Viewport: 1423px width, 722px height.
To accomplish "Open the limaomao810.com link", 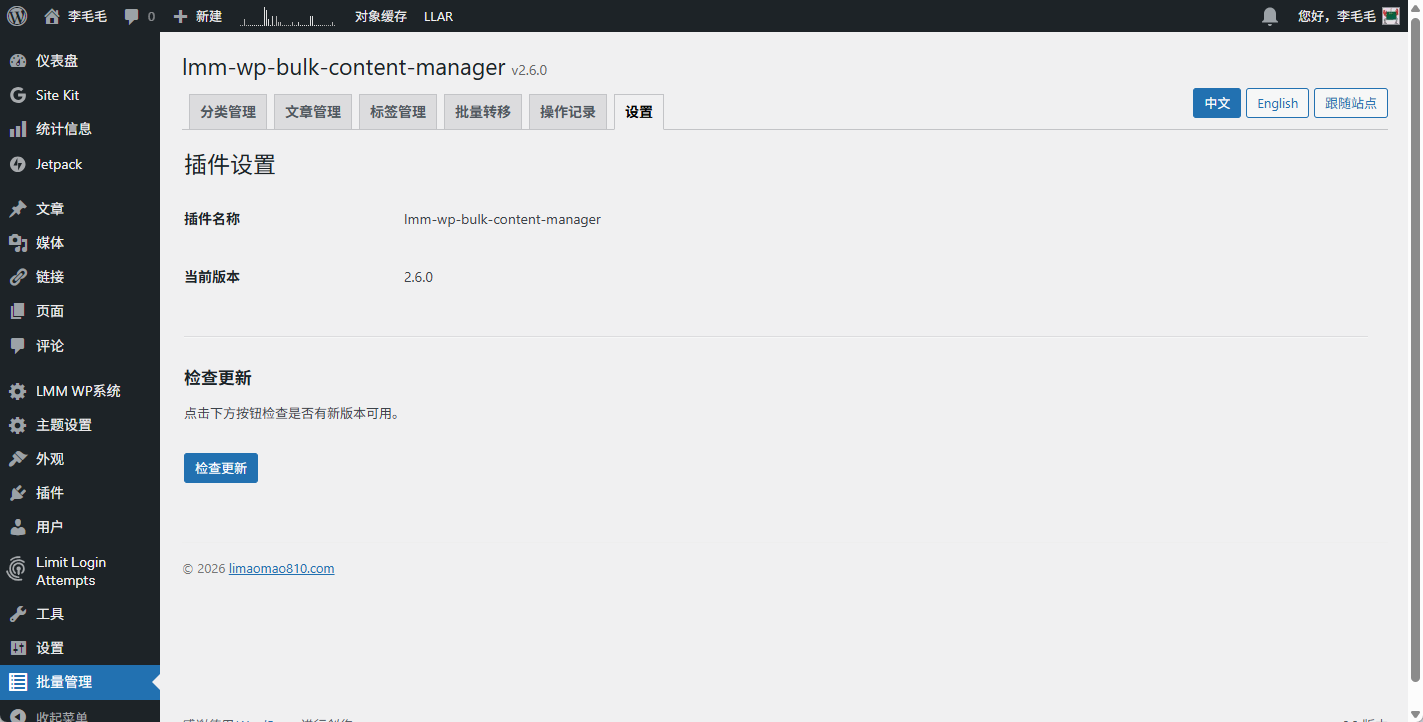I will 281,568.
